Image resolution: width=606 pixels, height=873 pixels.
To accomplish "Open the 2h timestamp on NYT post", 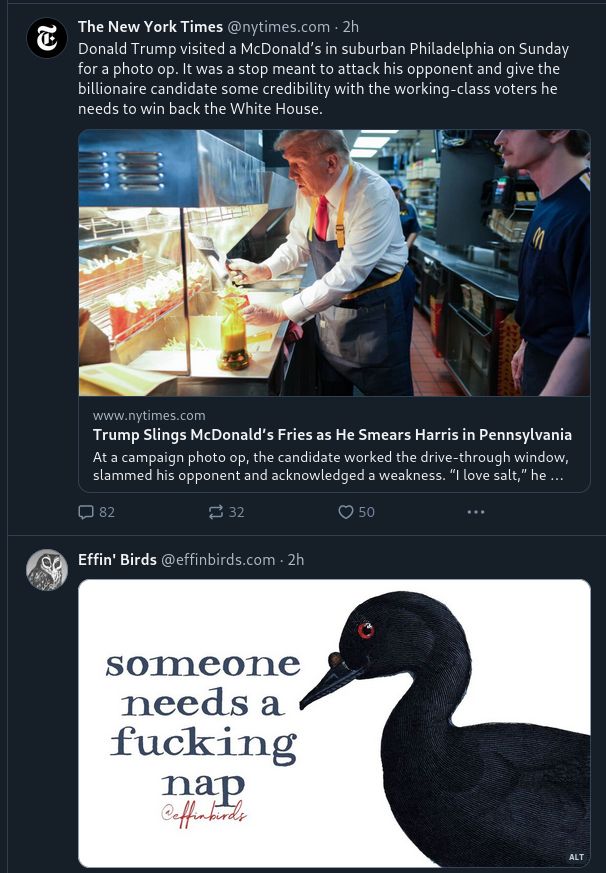I will (x=351, y=27).
